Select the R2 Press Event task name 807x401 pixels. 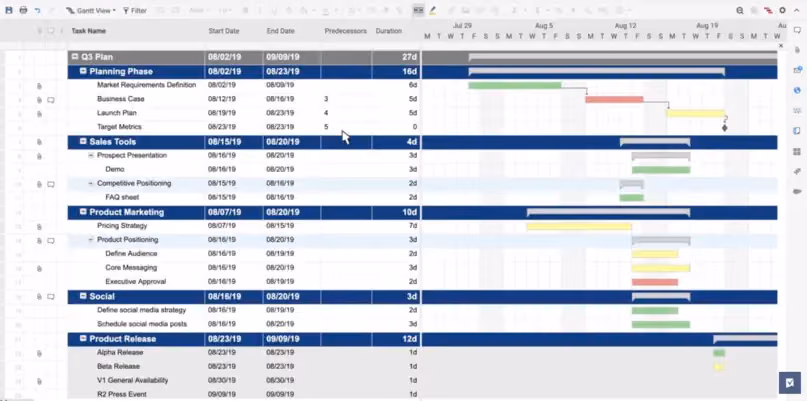(x=122, y=394)
